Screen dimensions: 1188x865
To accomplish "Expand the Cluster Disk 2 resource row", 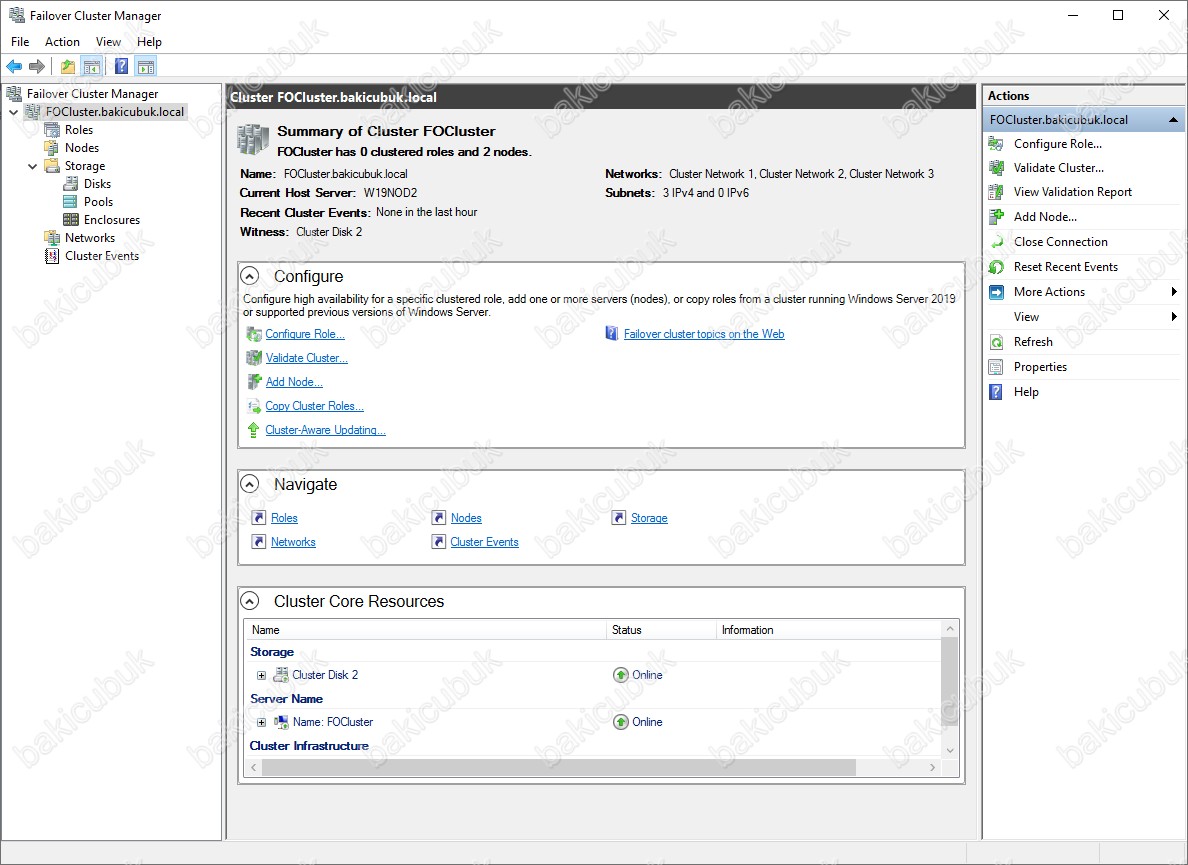I will coord(261,675).
